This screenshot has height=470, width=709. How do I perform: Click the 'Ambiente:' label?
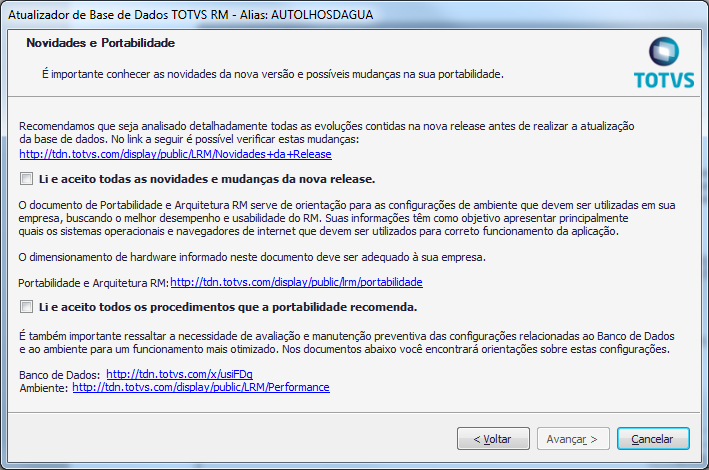[x=43, y=388]
